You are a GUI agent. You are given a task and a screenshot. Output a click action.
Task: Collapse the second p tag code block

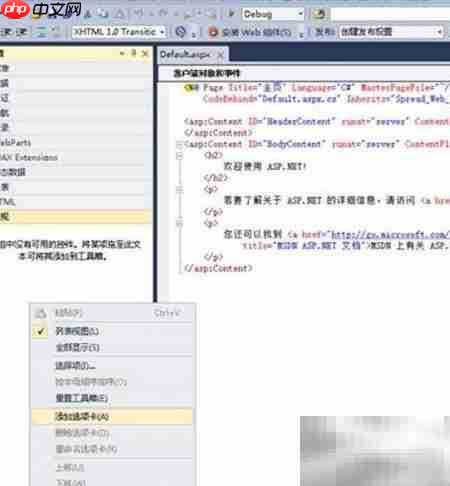(x=179, y=223)
